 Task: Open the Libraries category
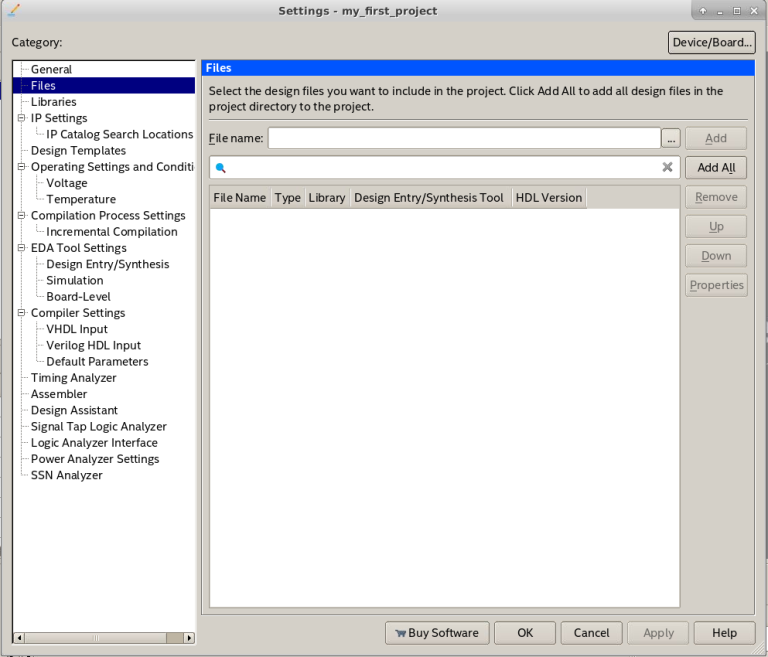pos(53,102)
